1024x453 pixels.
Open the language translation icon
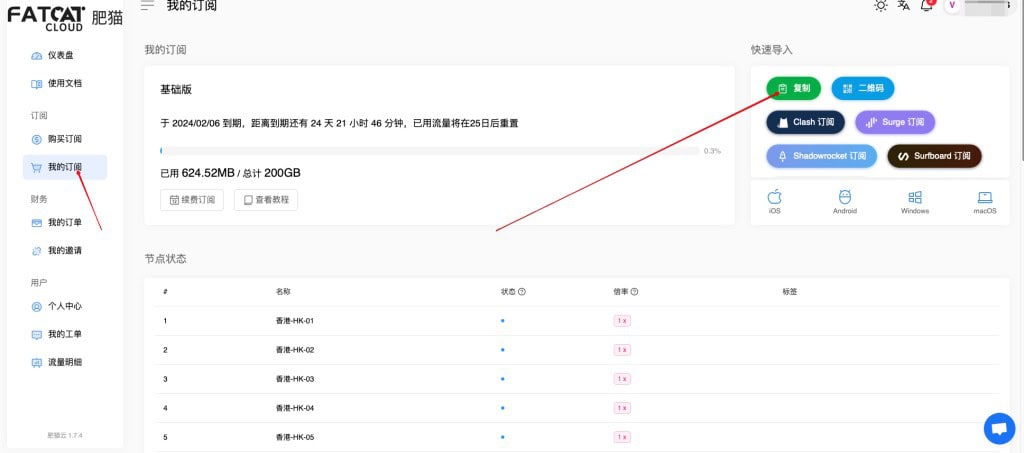[x=904, y=5]
